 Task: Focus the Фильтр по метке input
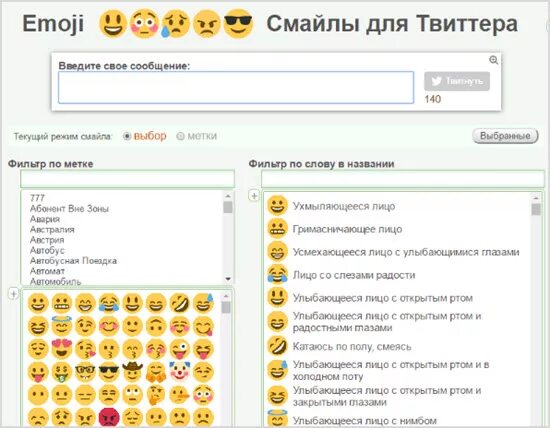[x=127, y=179]
